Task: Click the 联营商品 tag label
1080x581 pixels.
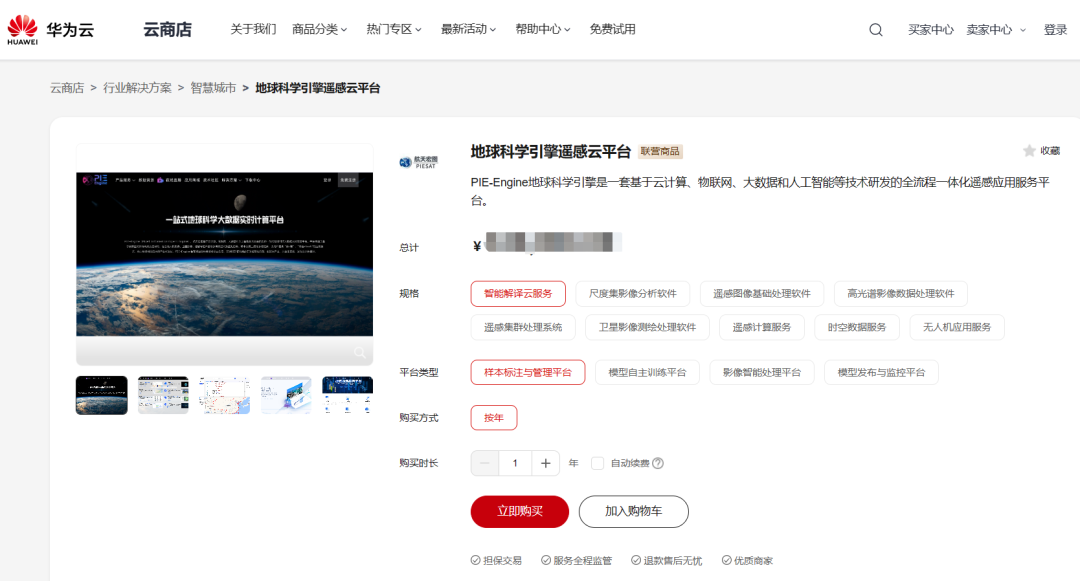Action: [x=660, y=151]
